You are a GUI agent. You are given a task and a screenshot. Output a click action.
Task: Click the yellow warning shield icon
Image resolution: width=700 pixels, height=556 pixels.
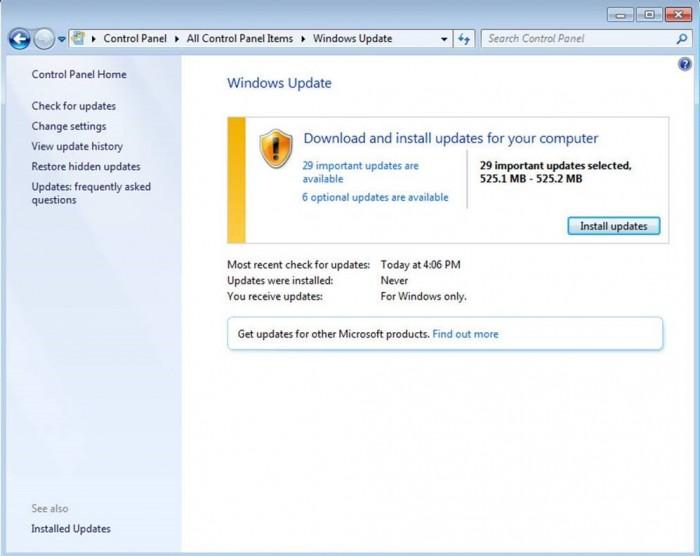(x=276, y=149)
